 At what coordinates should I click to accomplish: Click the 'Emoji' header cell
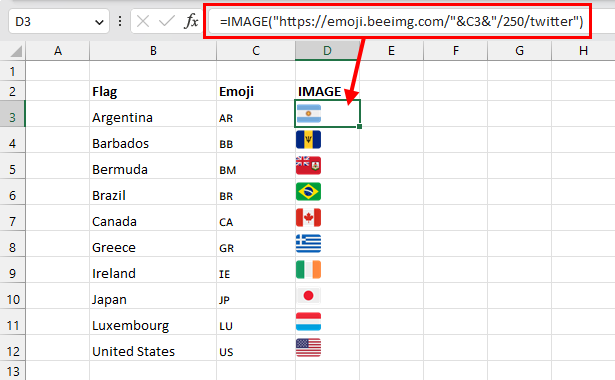pyautogui.click(x=256, y=91)
